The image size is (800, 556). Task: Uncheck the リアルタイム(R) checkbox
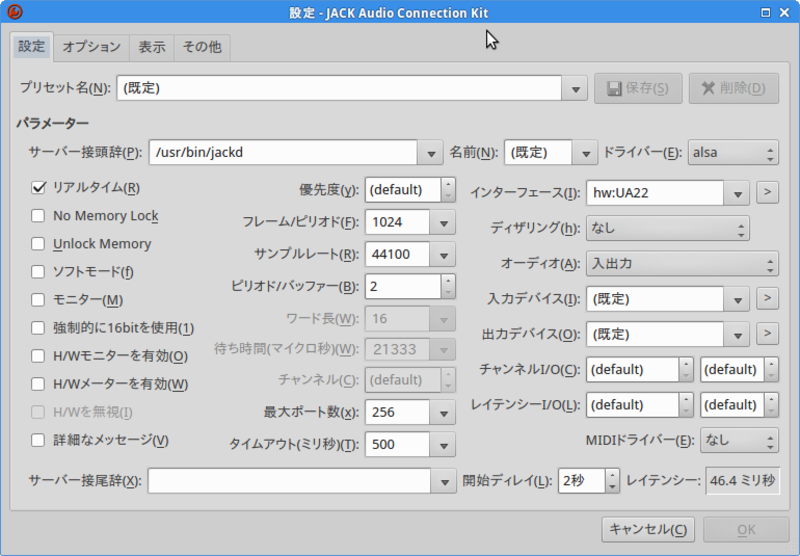point(38,188)
